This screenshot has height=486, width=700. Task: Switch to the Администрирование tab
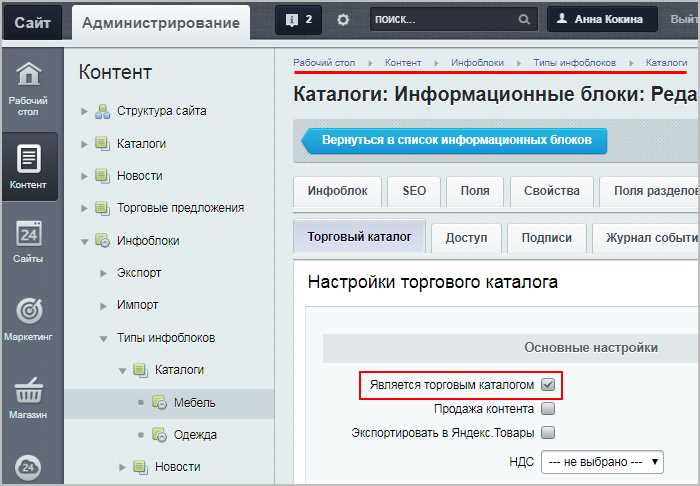point(161,23)
